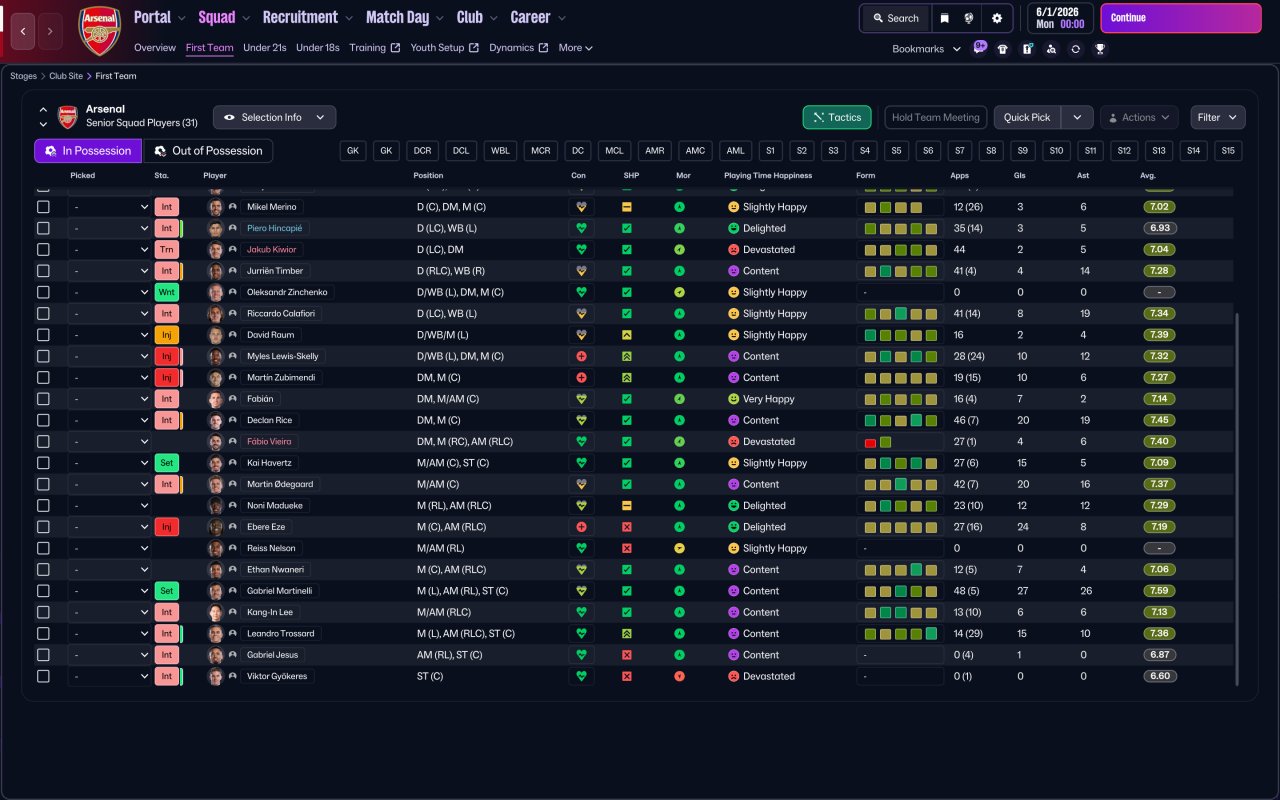The image size is (1280, 800).
Task: Click the condition heart icon for Kai Havertz
Action: [x=581, y=463]
